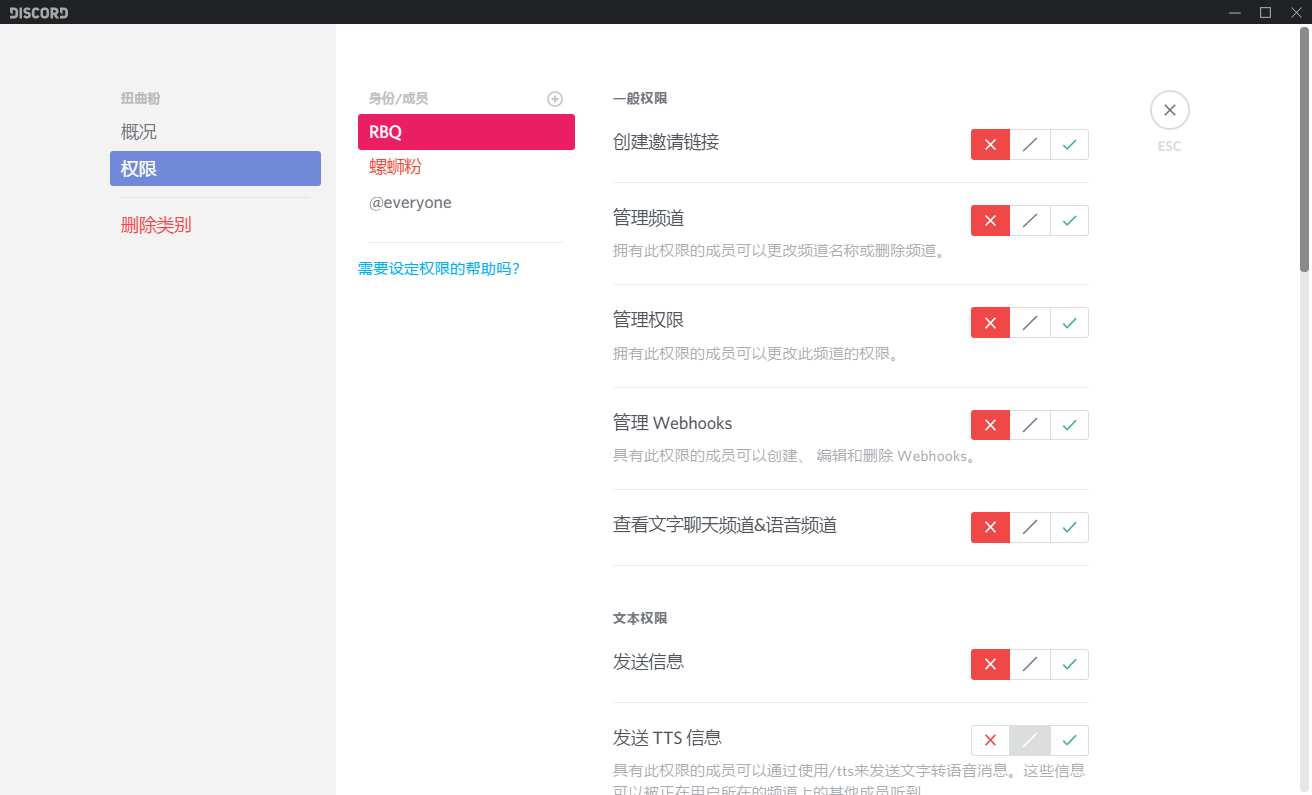The width and height of the screenshot is (1312, 795).
Task: Click the 查看文字聊天频道&语音频道 label
Action: click(725, 525)
